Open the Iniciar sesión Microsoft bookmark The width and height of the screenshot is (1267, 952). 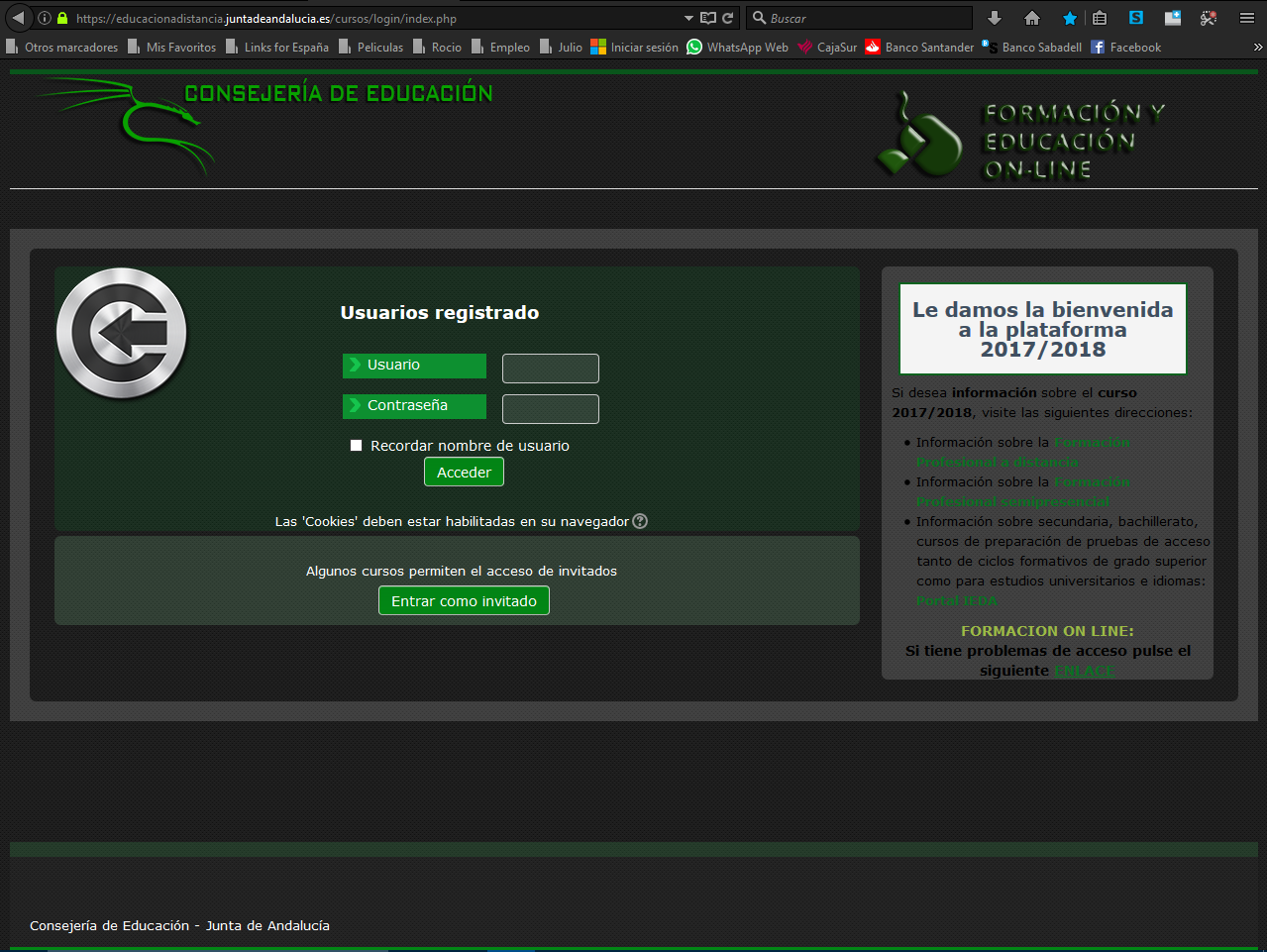[x=635, y=47]
